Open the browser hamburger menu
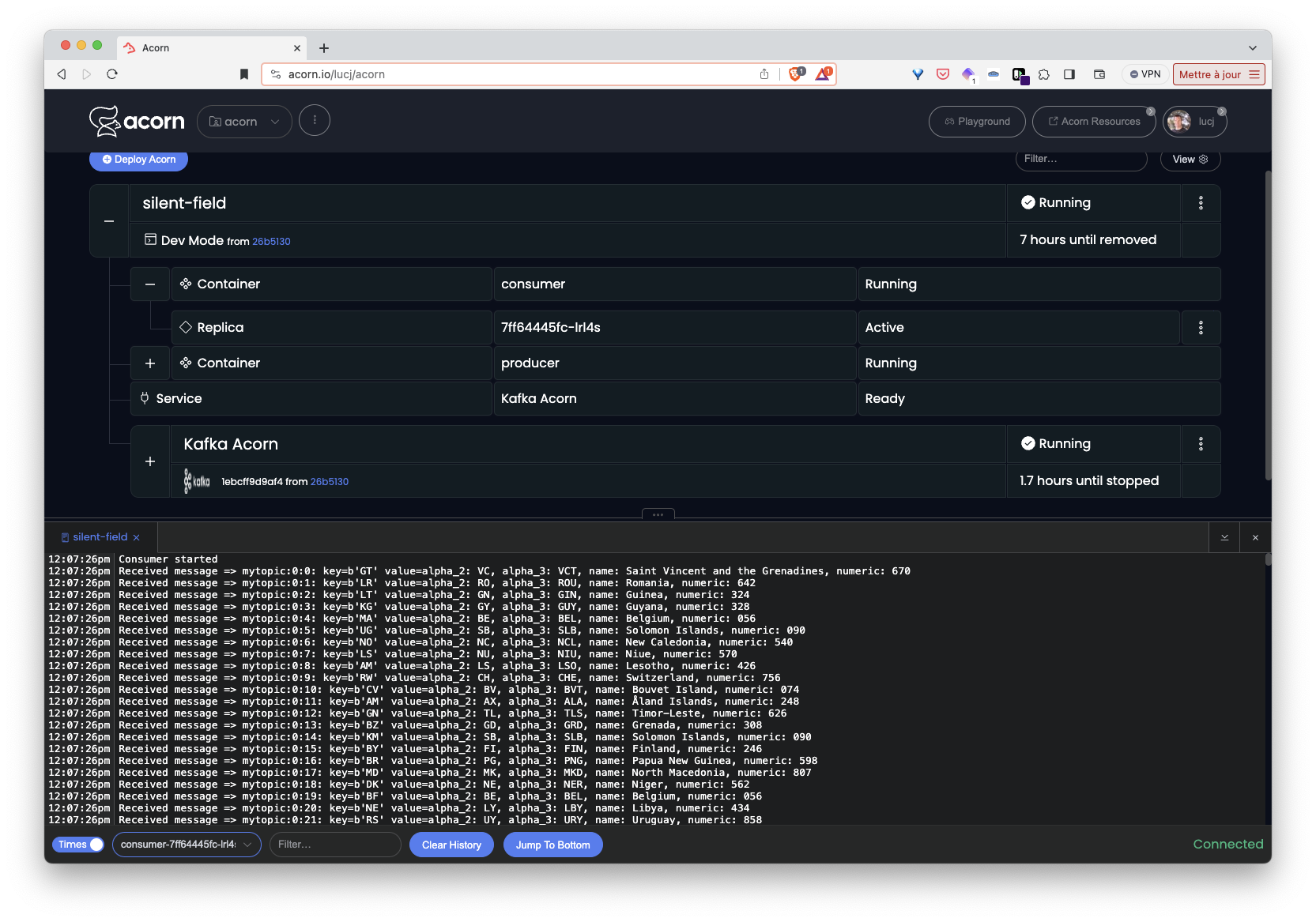Screen dimensions: 1316x922 [x=1254, y=74]
